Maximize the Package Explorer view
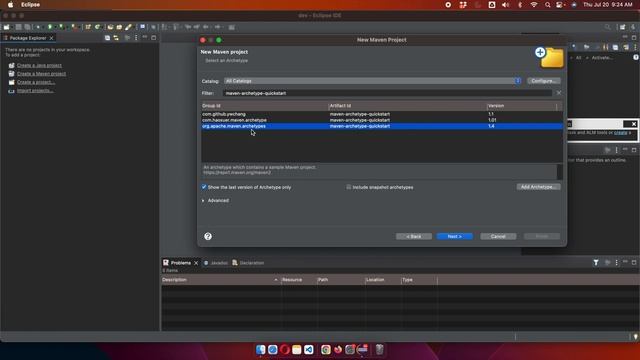This screenshot has width=640, height=360. pyautogui.click(x=154, y=38)
